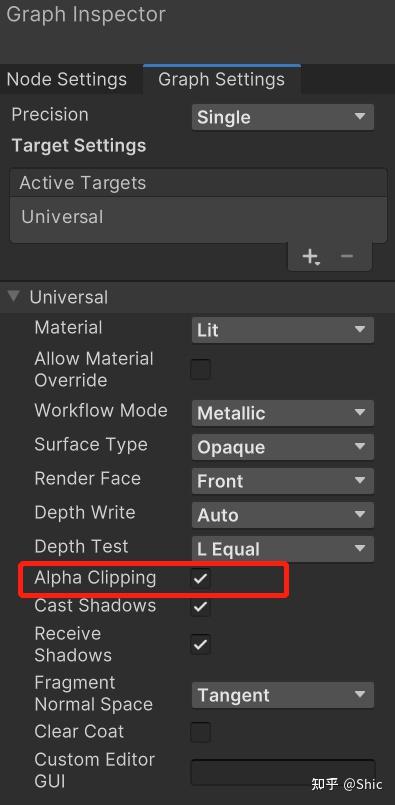Open the Render Face dropdown
The height and width of the screenshot is (805, 395).
pyautogui.click(x=283, y=481)
